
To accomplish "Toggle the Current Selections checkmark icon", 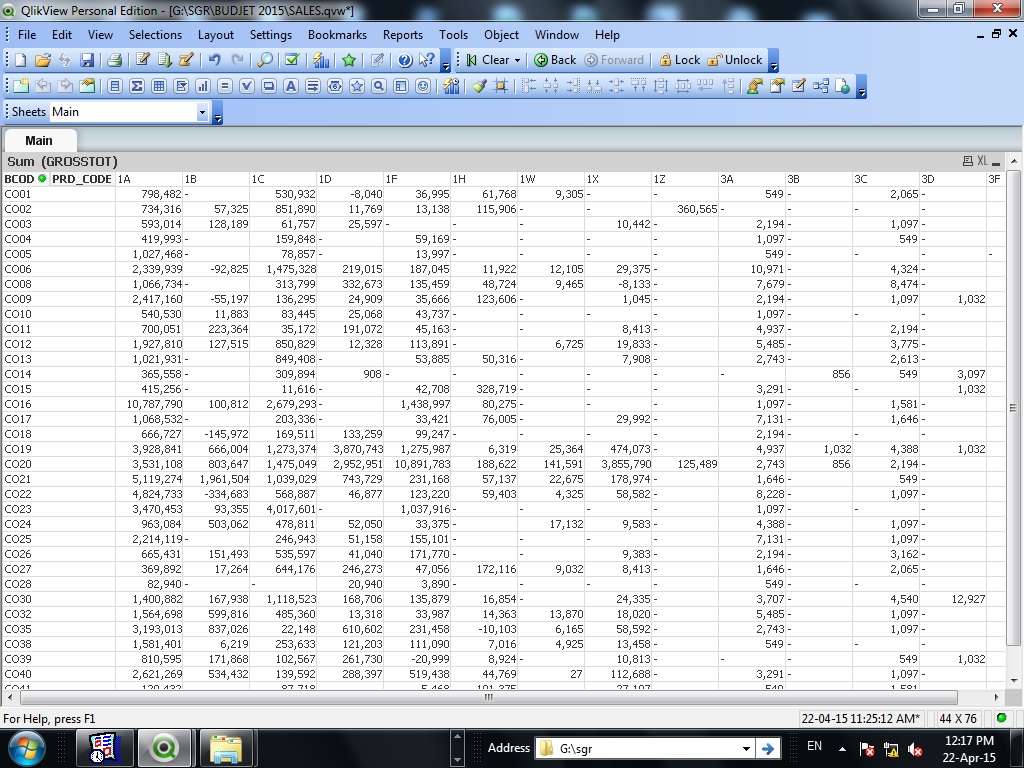I will (x=291, y=60).
